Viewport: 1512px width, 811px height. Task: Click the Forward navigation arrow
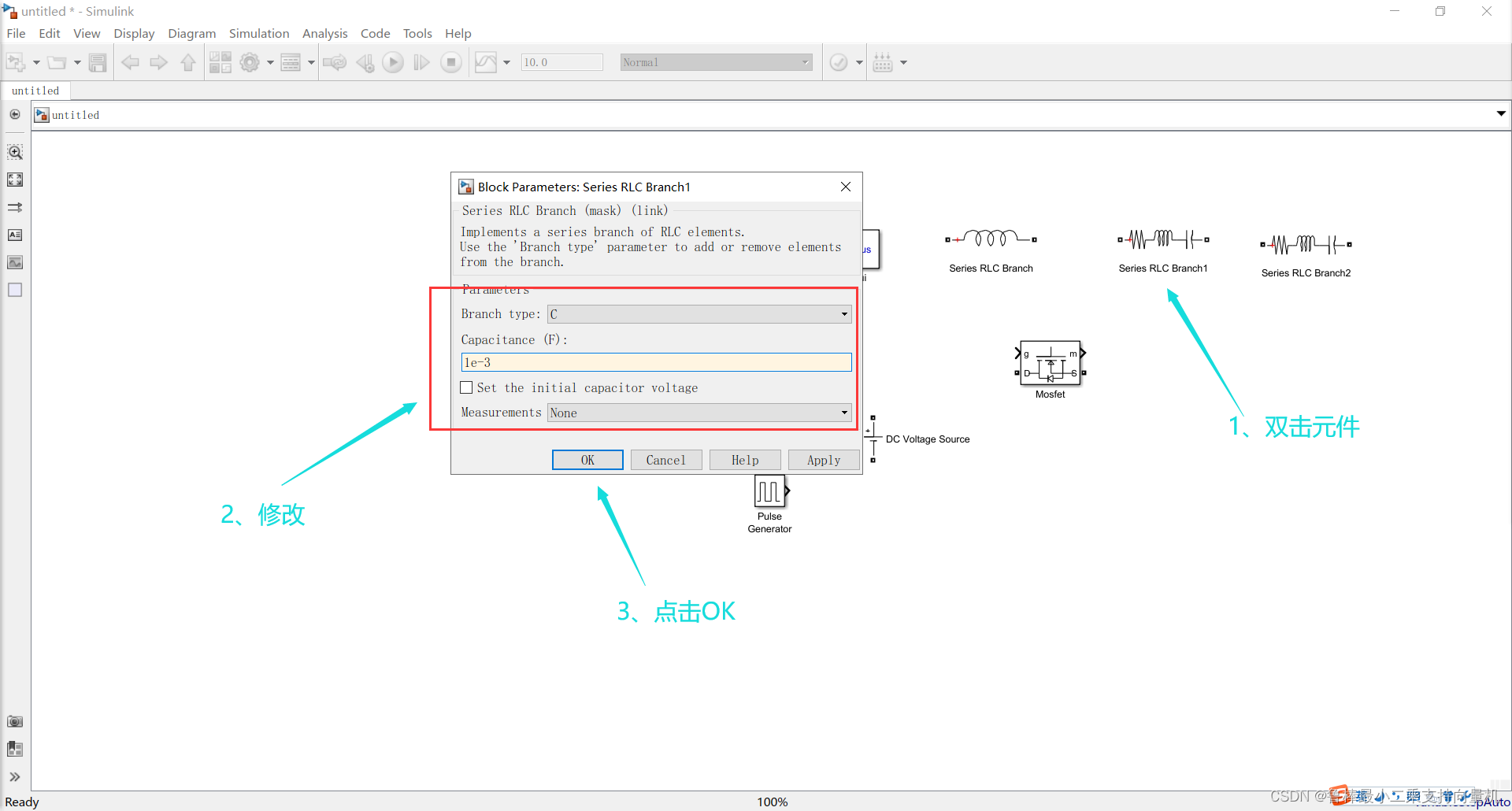[159, 62]
